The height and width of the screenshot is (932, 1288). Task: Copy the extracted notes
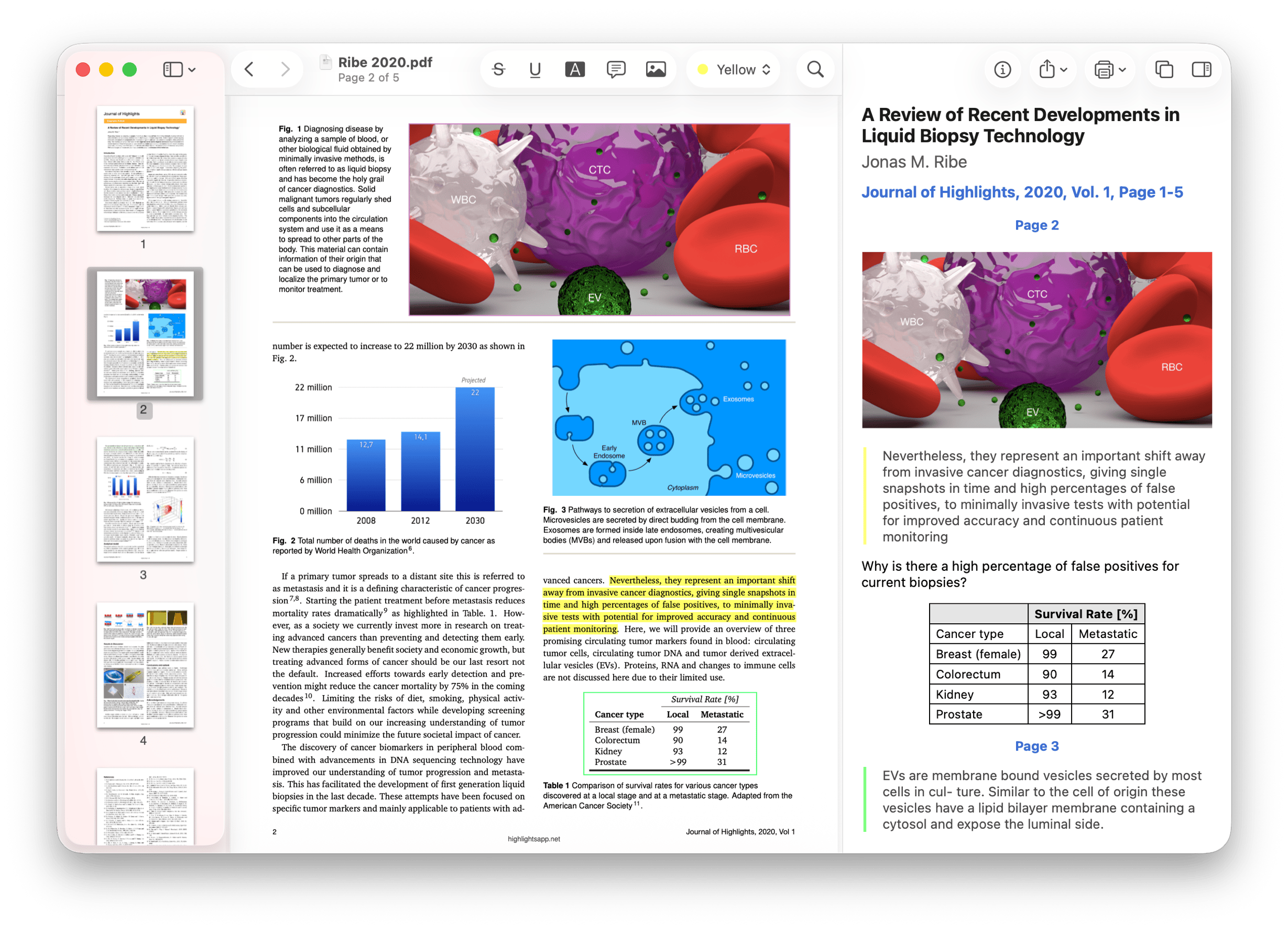click(x=1165, y=69)
